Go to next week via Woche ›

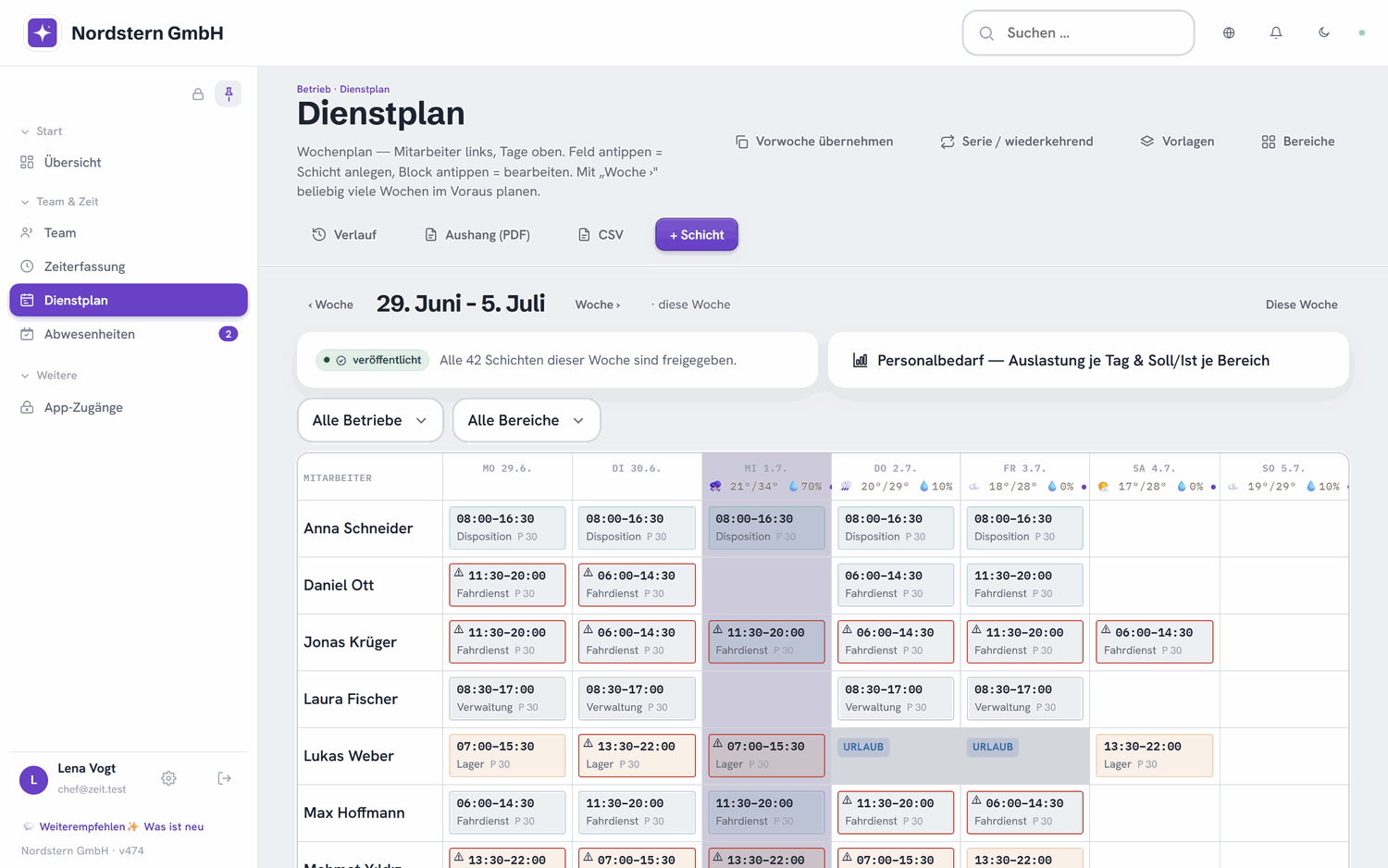[598, 304]
